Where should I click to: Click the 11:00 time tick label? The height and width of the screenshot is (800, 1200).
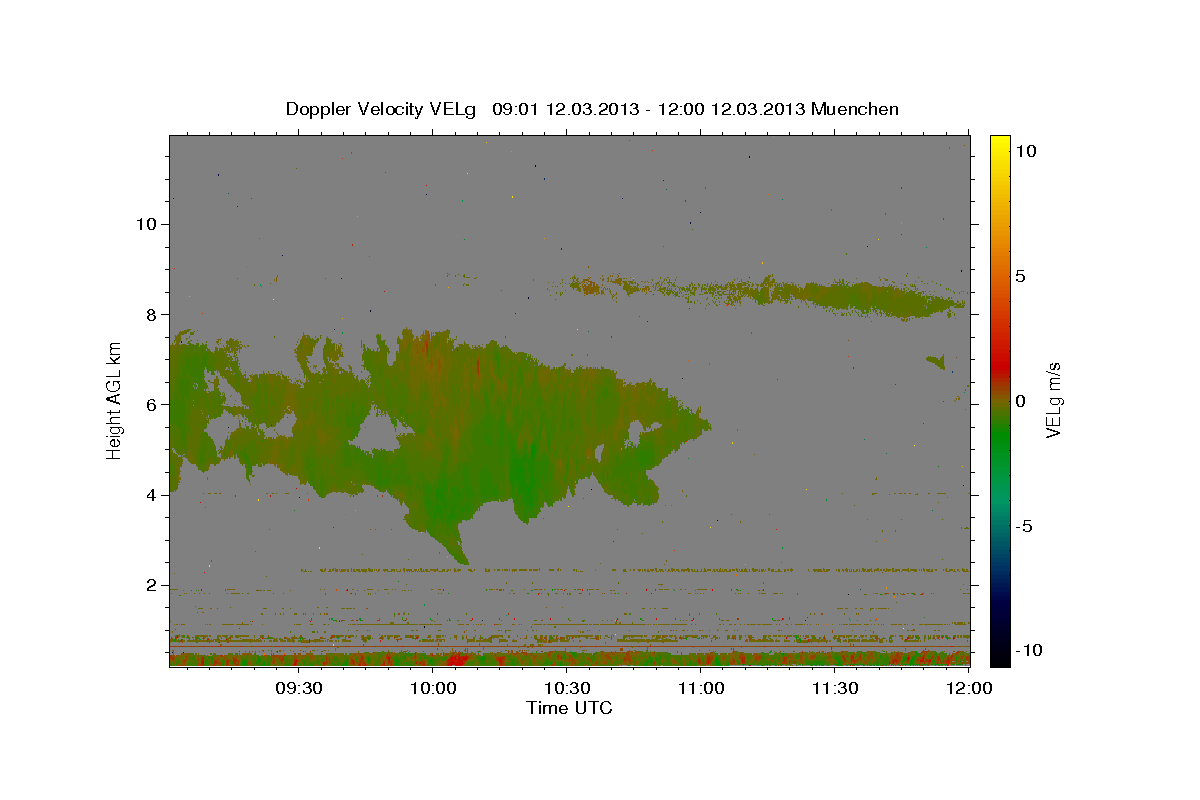701,688
